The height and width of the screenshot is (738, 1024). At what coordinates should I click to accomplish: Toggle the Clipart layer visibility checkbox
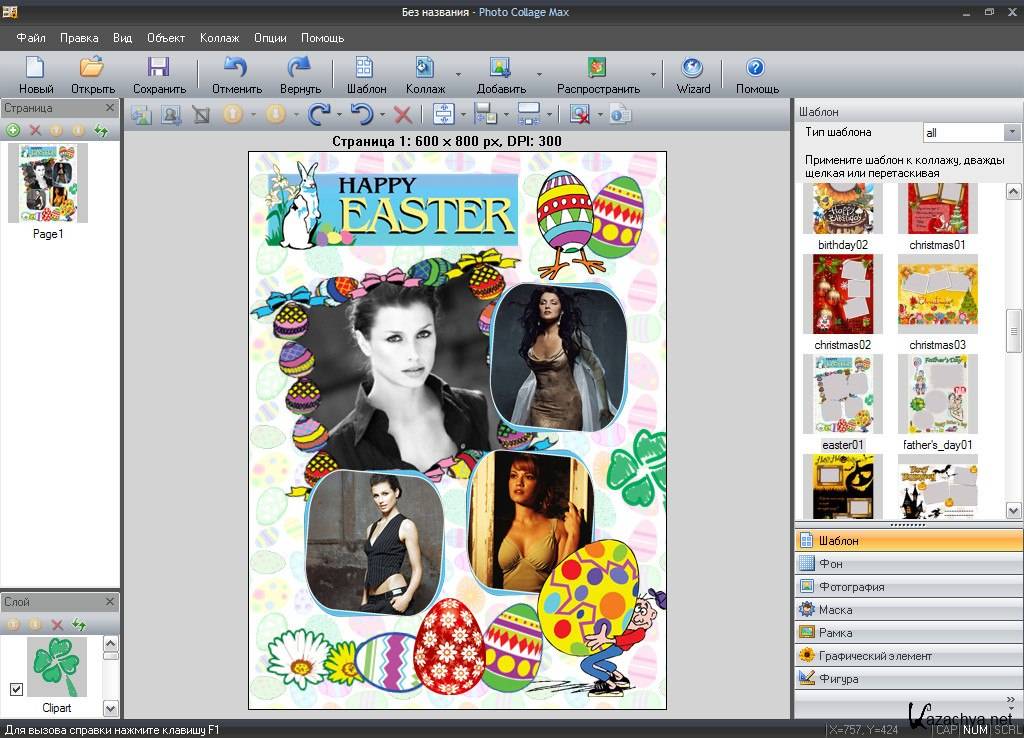click(x=16, y=689)
